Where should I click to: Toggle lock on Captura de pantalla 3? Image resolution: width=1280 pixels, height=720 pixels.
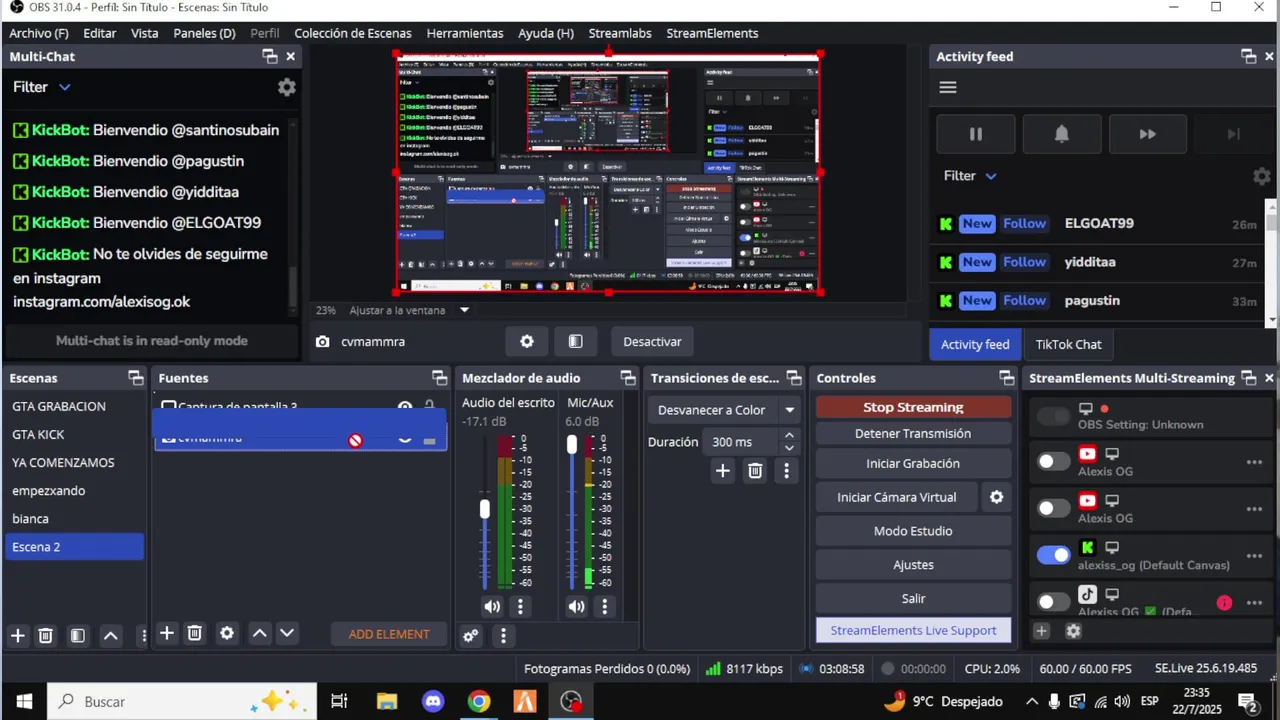point(429,407)
